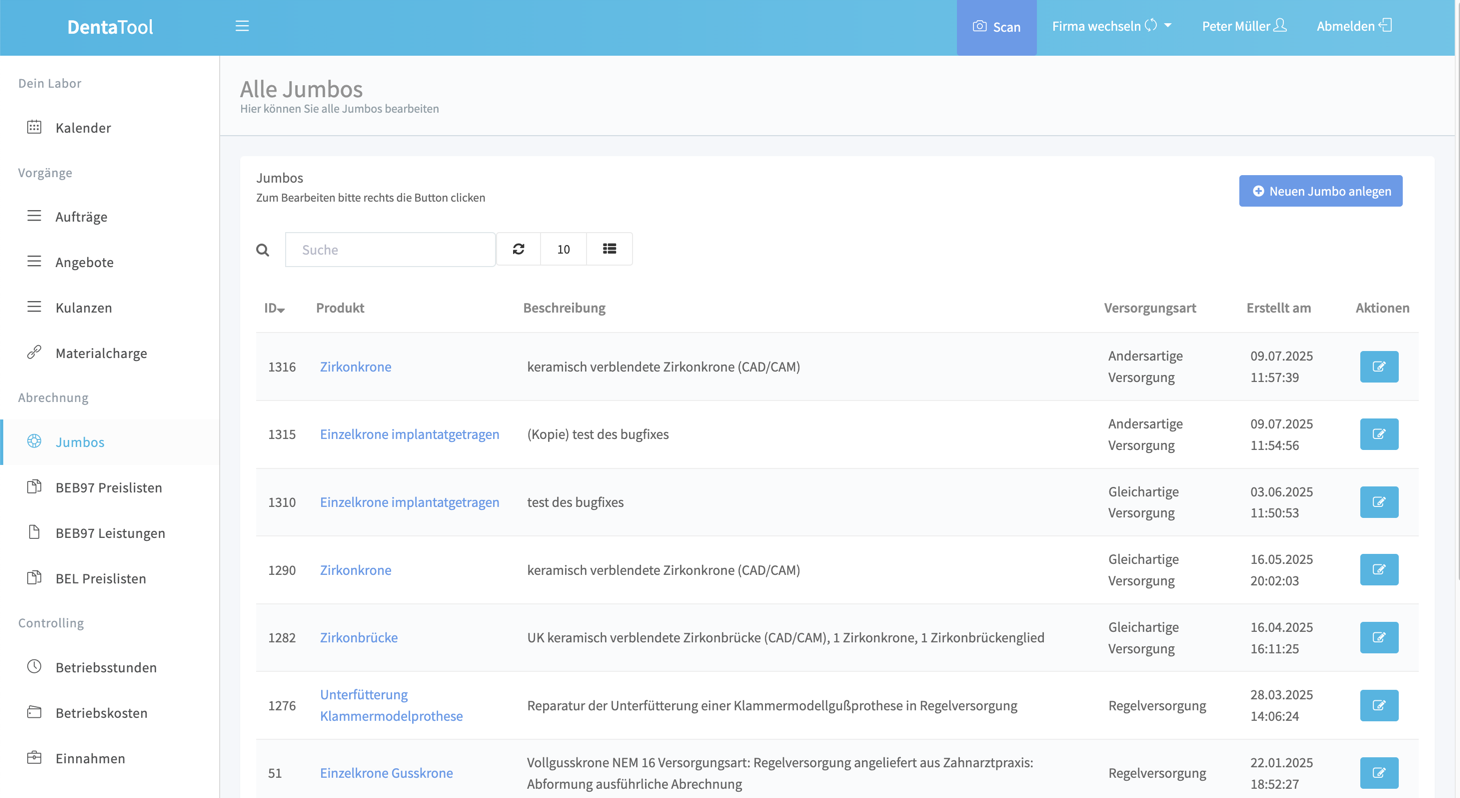Viewport: 1460px width, 798px height.
Task: Click edit icon for Jumbo 1310
Action: click(x=1378, y=502)
